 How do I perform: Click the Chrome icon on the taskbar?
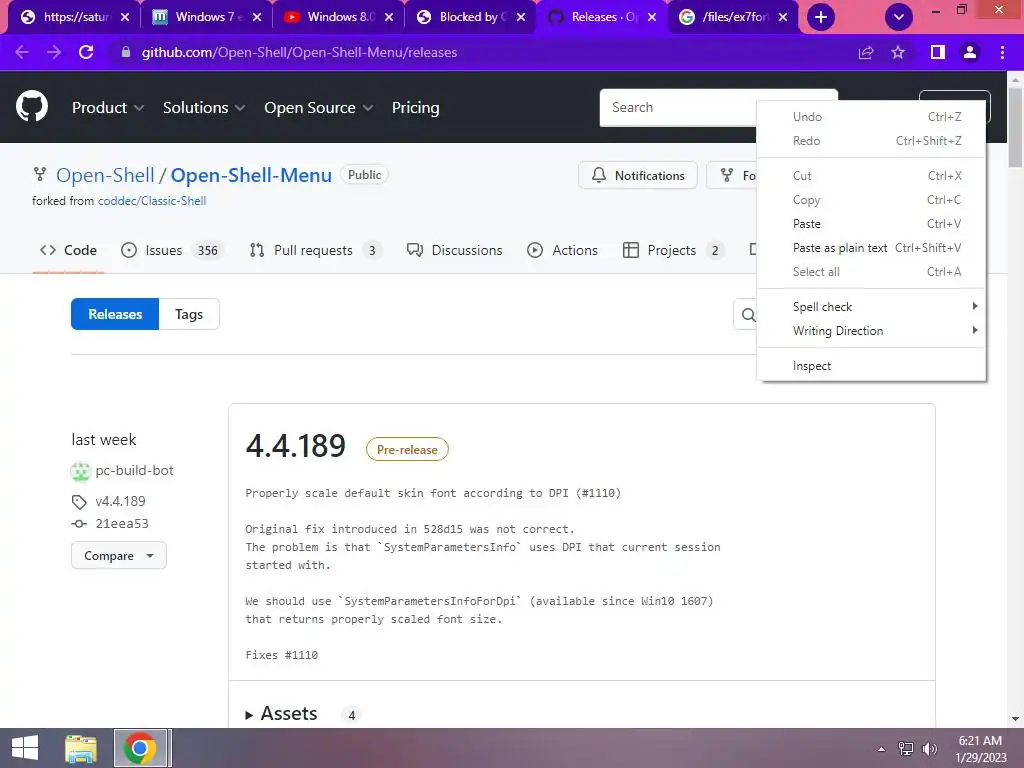[140, 748]
